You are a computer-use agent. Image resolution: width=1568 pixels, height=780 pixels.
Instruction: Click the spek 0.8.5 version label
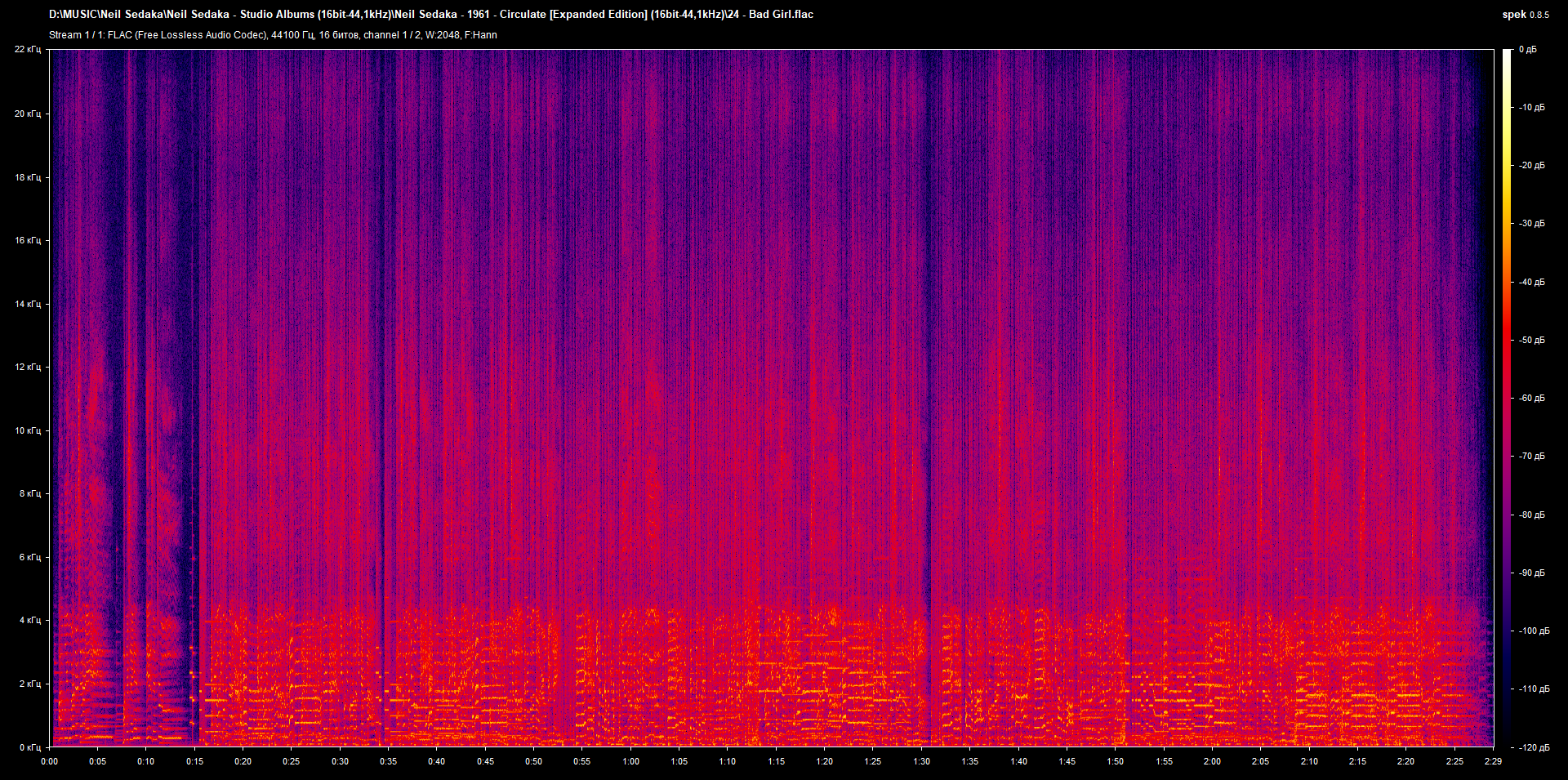[1525, 14]
